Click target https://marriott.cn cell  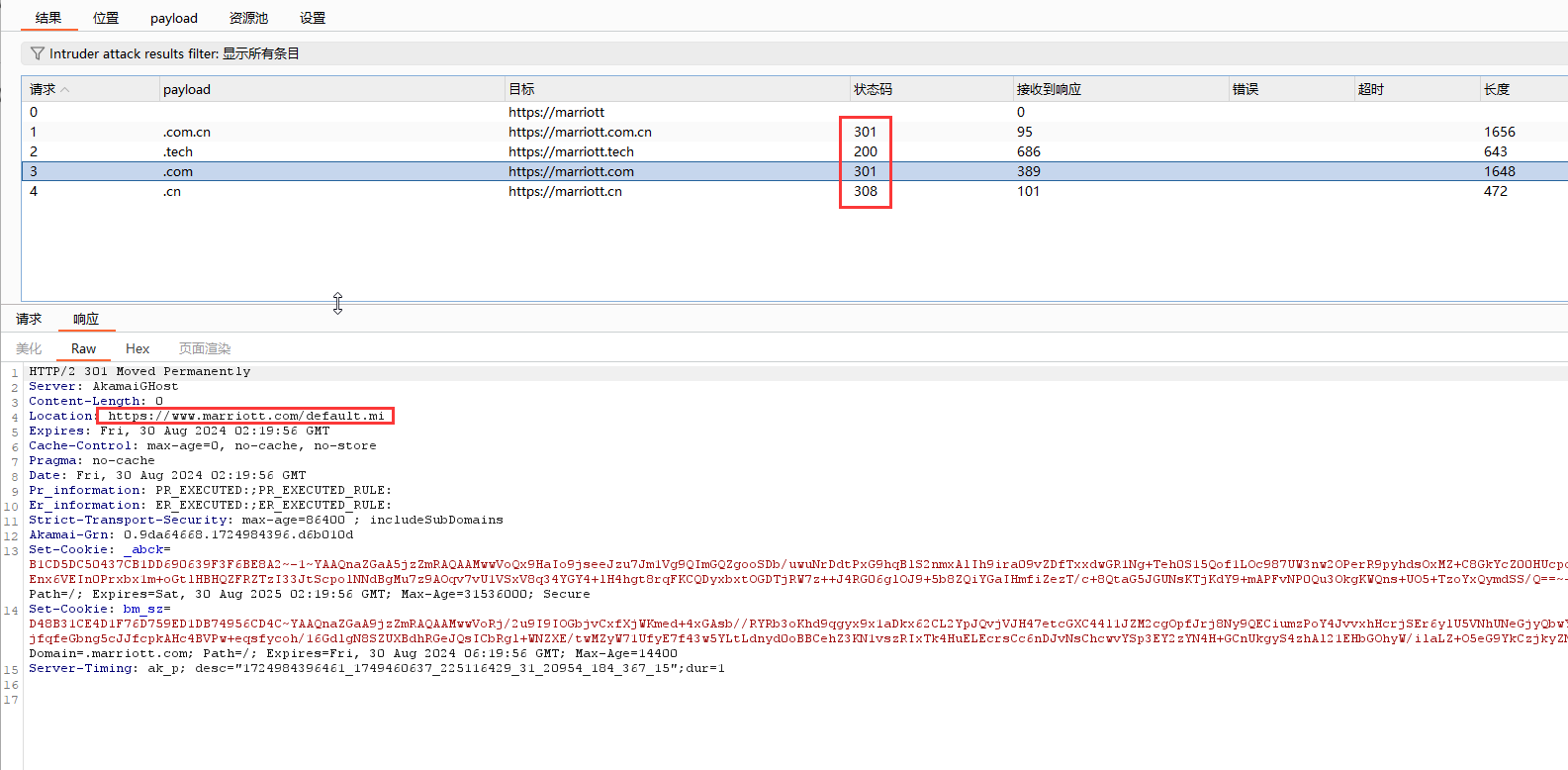[x=565, y=191]
